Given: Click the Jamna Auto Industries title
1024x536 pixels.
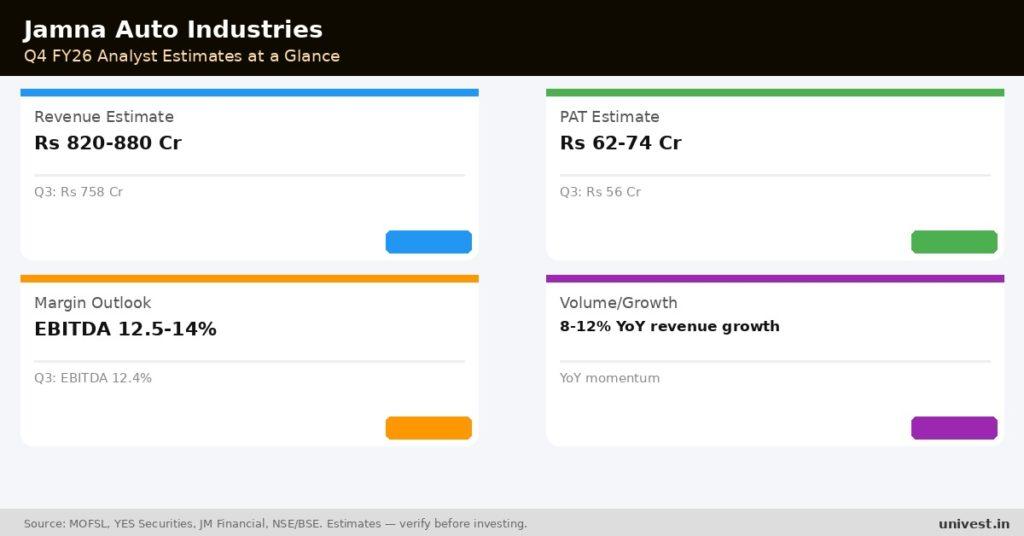Looking at the screenshot, I should point(172,29).
